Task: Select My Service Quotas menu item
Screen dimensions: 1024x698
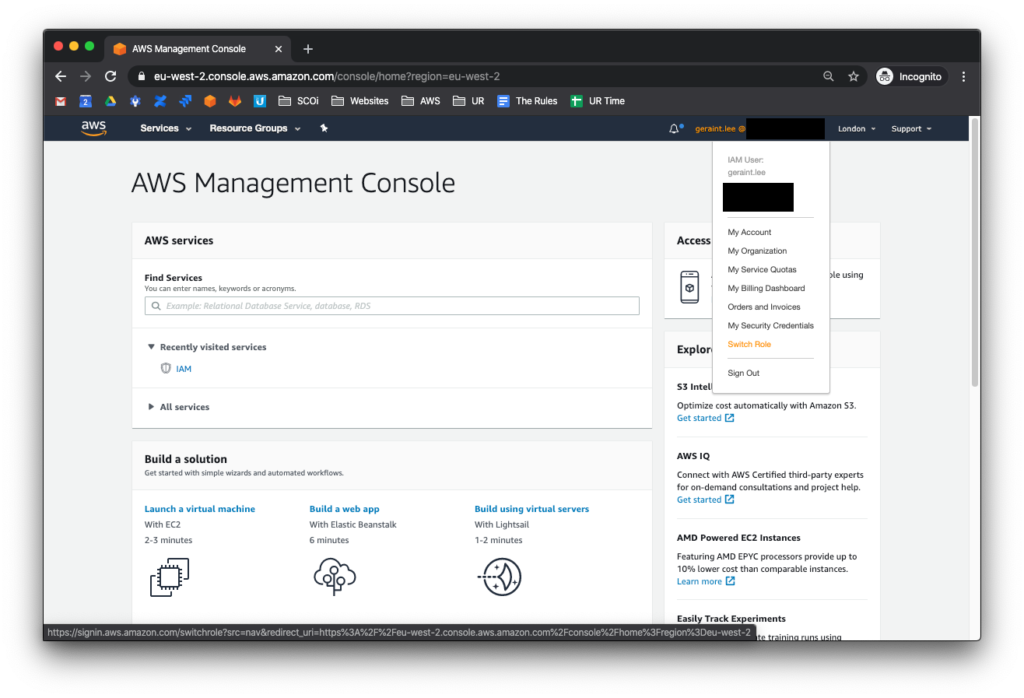Action: click(761, 269)
